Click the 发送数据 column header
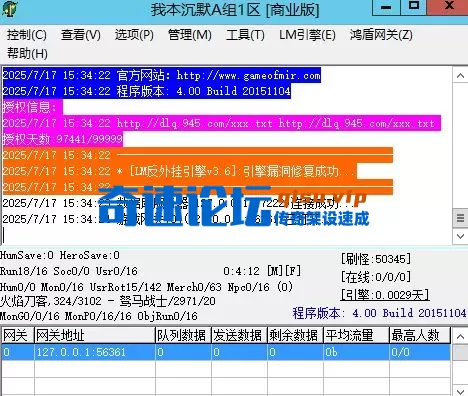Viewport: 468px width, 396px height. pos(239,335)
